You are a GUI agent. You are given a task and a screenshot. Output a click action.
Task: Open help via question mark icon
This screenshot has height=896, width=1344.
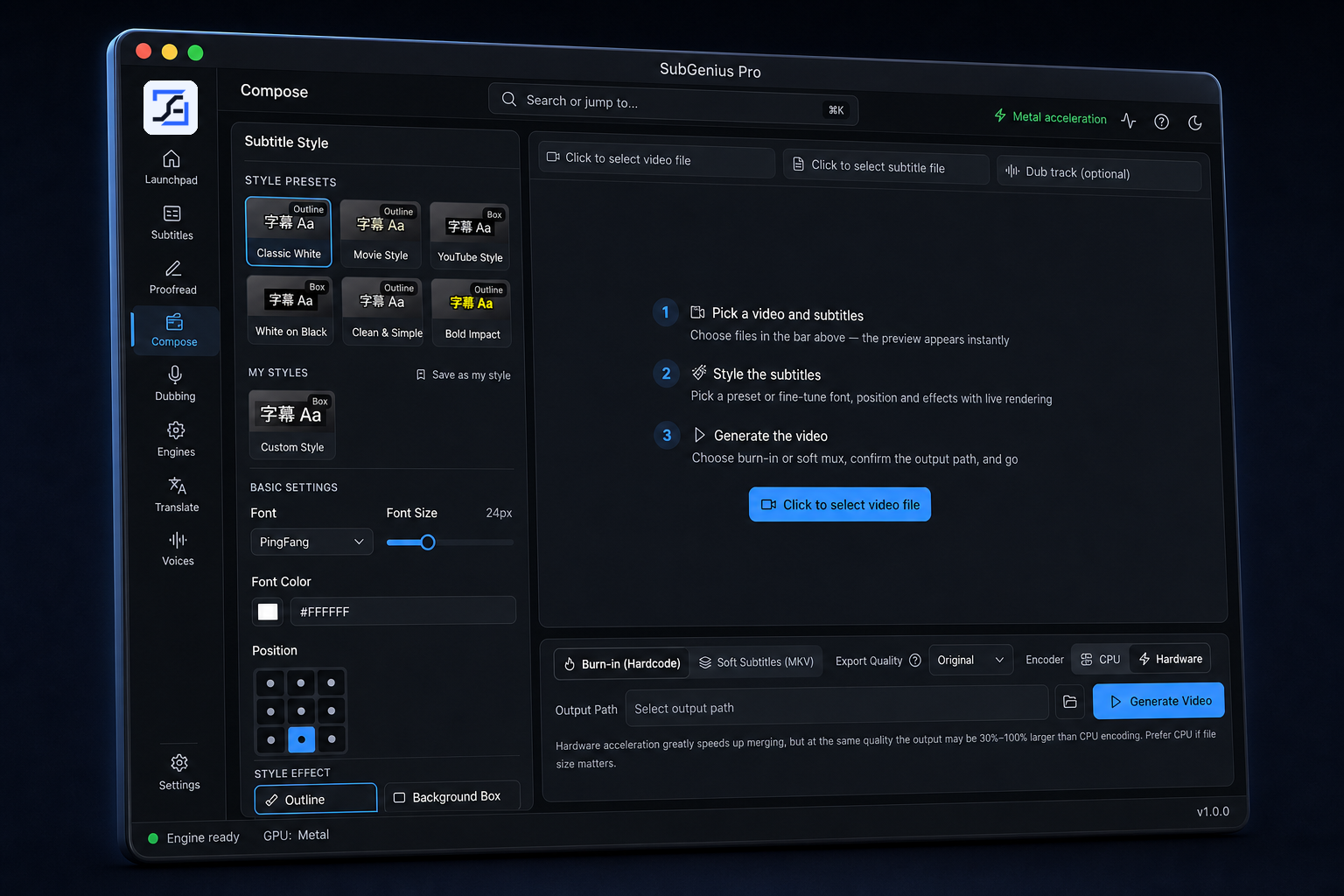coord(1161,122)
